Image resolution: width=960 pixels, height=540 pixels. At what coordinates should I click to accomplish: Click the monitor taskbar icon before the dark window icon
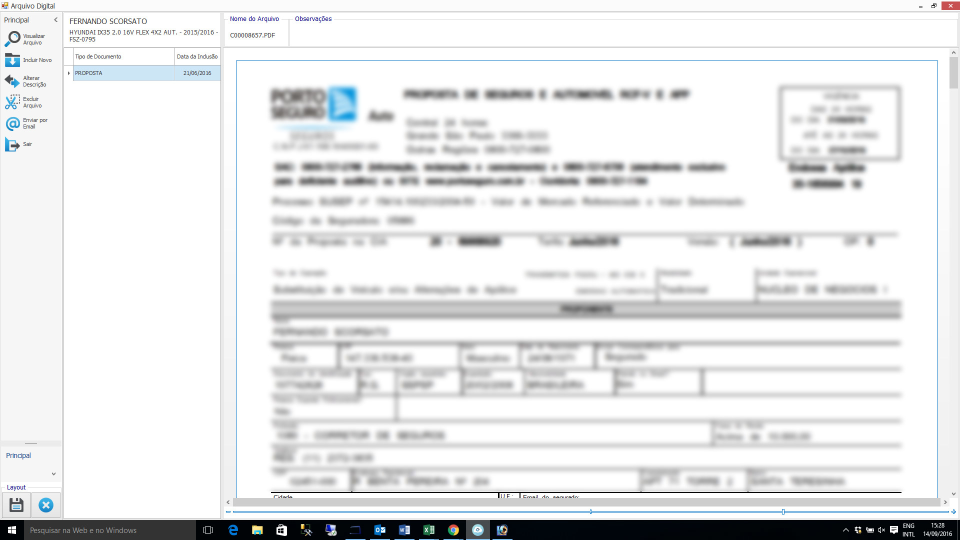click(x=331, y=530)
